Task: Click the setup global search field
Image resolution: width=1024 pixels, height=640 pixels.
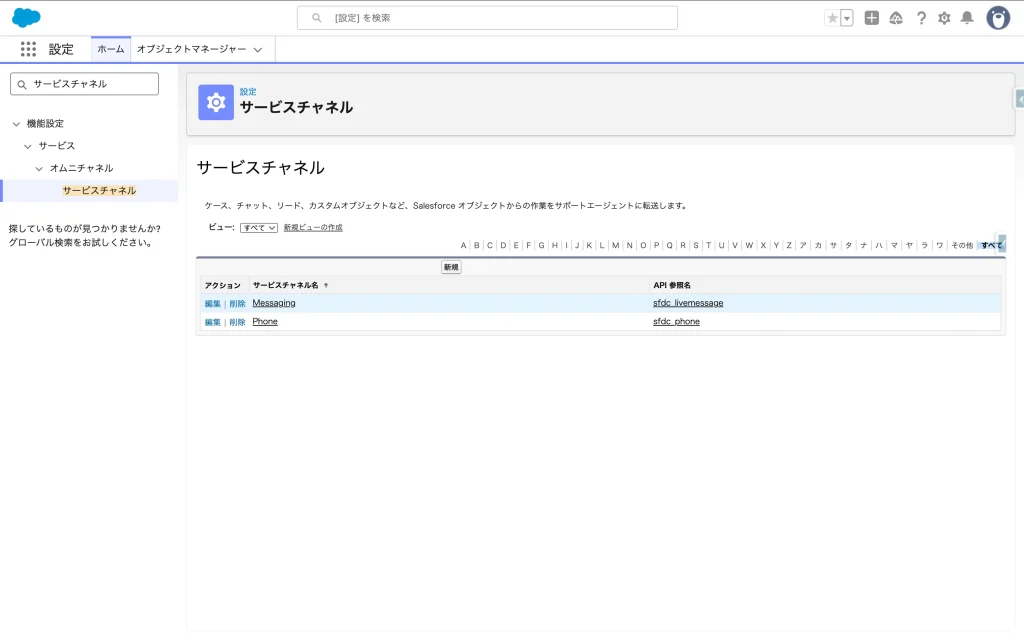Action: point(487,18)
